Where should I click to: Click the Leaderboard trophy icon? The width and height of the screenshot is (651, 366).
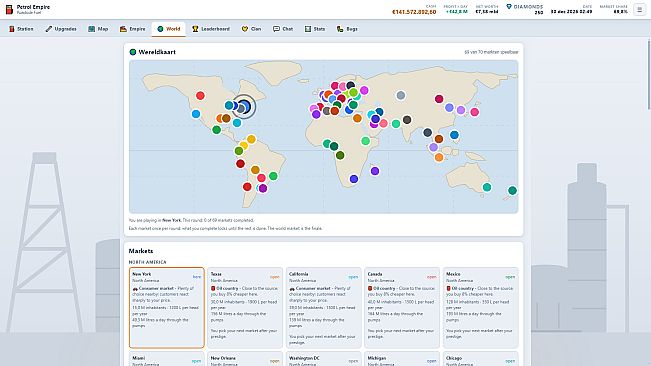click(195, 29)
